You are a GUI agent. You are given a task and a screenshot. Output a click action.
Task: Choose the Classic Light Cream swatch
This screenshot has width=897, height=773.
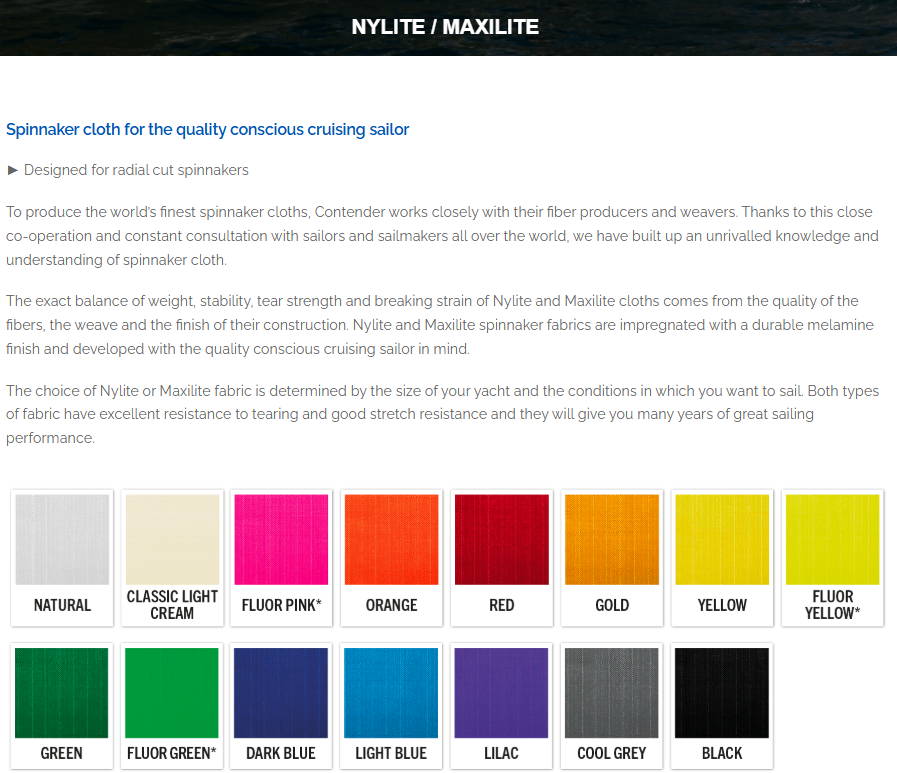pos(172,540)
